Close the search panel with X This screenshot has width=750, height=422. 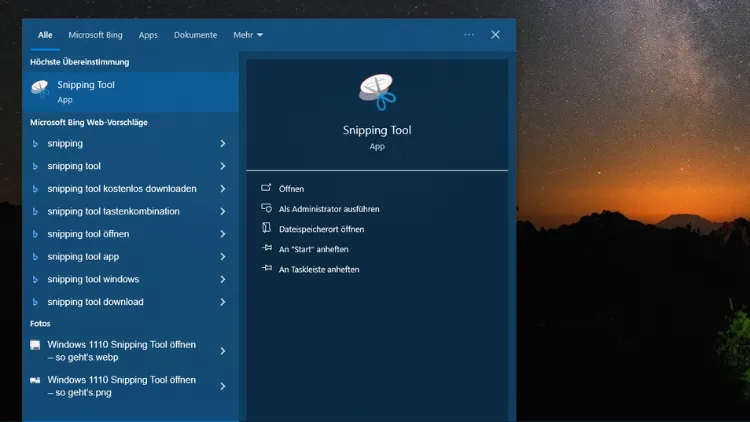[x=495, y=34]
